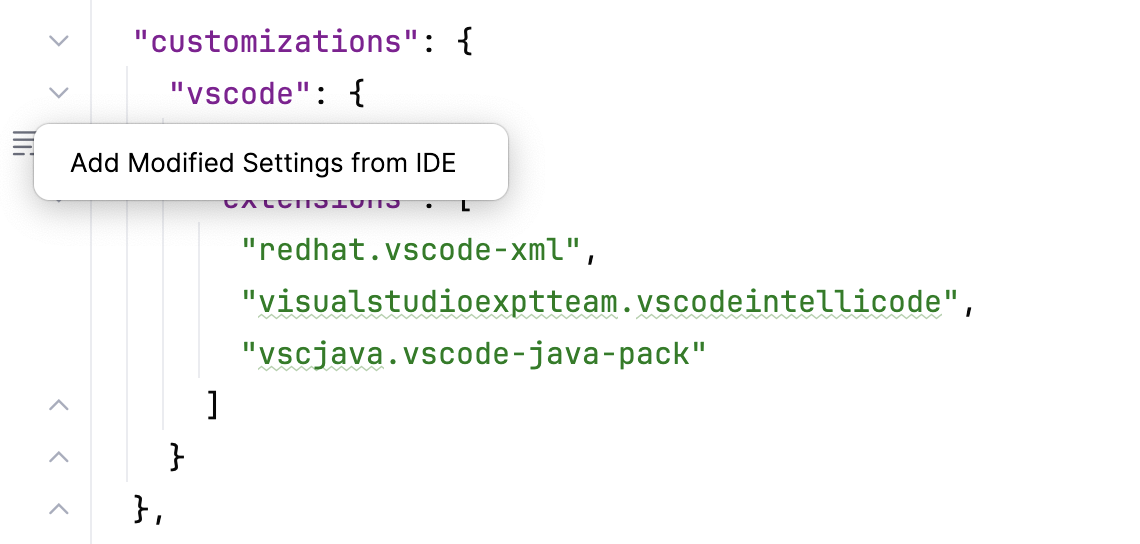Place caret in "customizations" key

pos(278,42)
